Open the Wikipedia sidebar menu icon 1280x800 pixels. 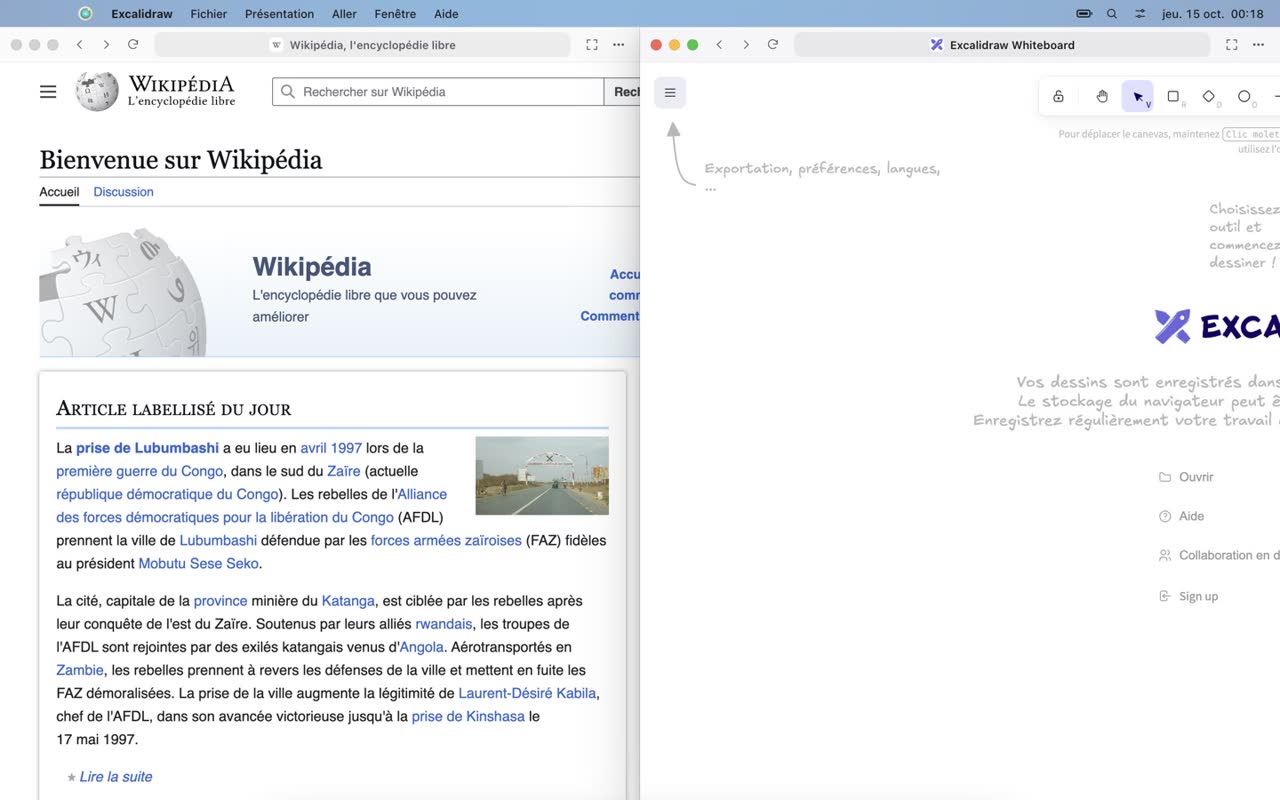[48, 92]
